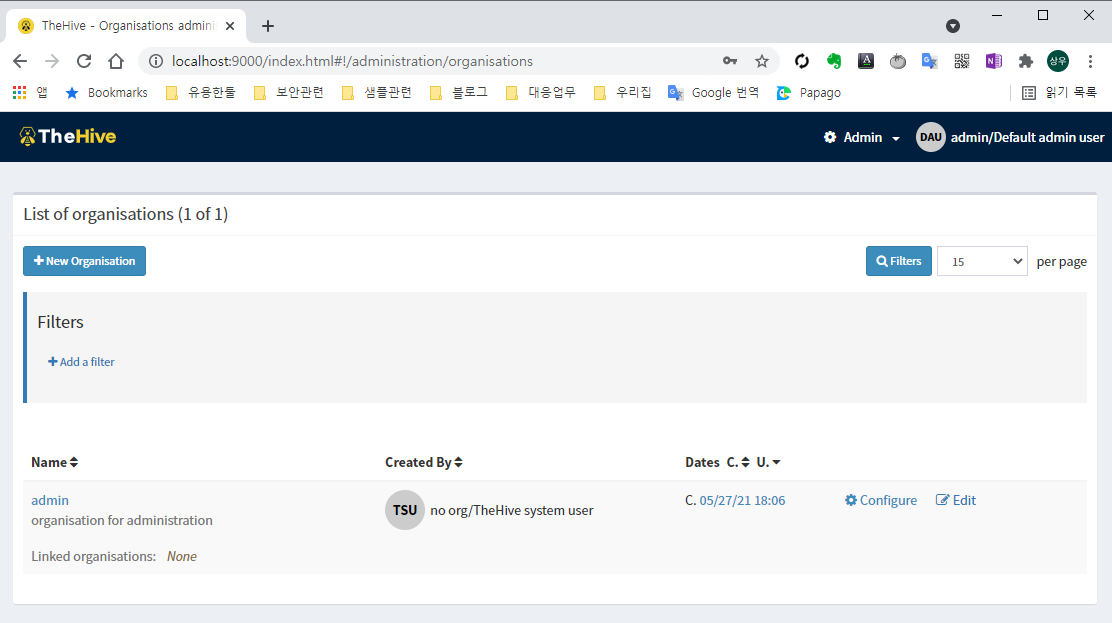The width and height of the screenshot is (1112, 623).
Task: Open the reading list 읽기 목록
Action: pyautogui.click(x=1060, y=93)
